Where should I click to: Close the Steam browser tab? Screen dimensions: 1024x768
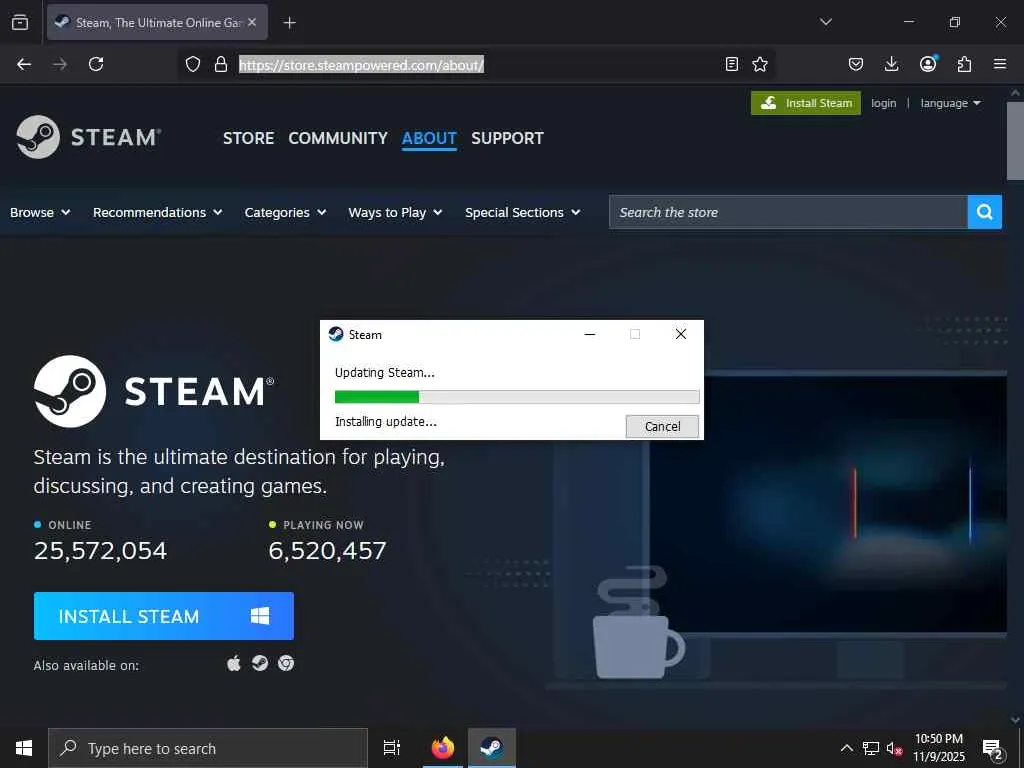click(252, 22)
